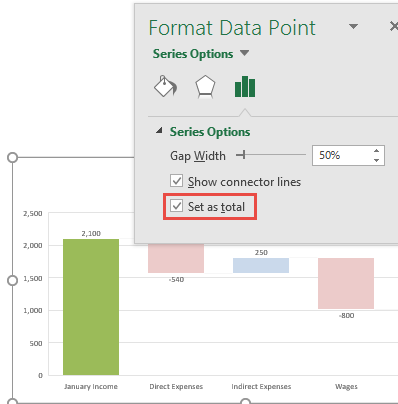Select the pink Direct Expenses bar
Image resolution: width=398 pixels, height=404 pixels.
(176, 258)
